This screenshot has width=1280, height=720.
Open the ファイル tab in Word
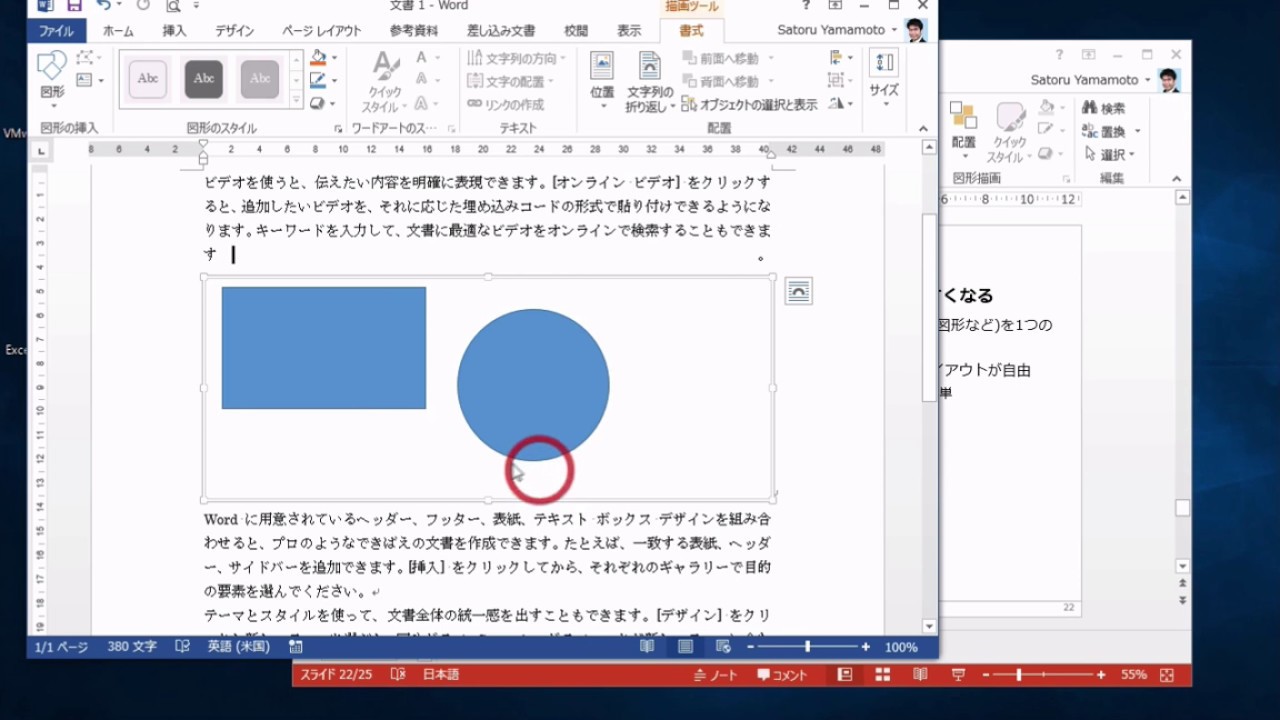coord(56,31)
